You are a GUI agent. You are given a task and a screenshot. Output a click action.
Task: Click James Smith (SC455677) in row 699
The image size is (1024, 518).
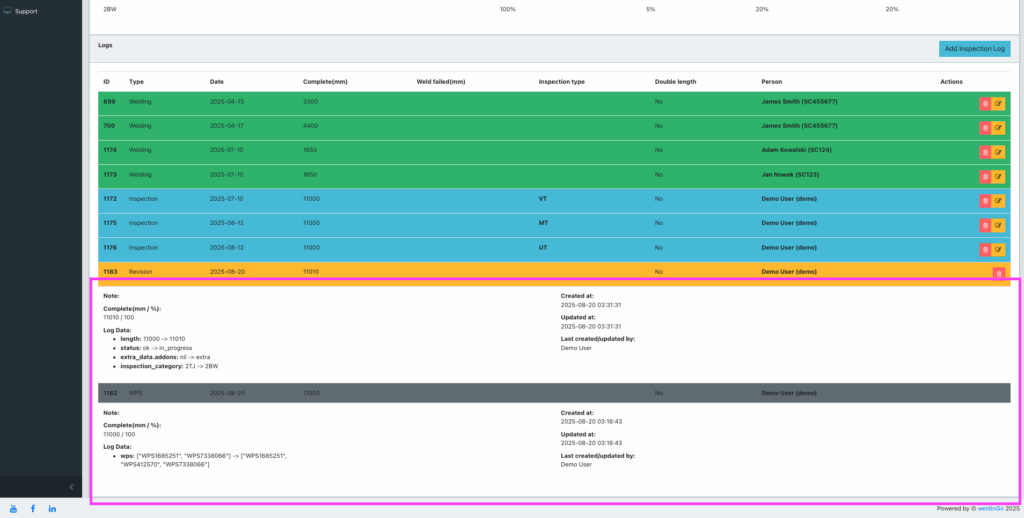pos(799,102)
